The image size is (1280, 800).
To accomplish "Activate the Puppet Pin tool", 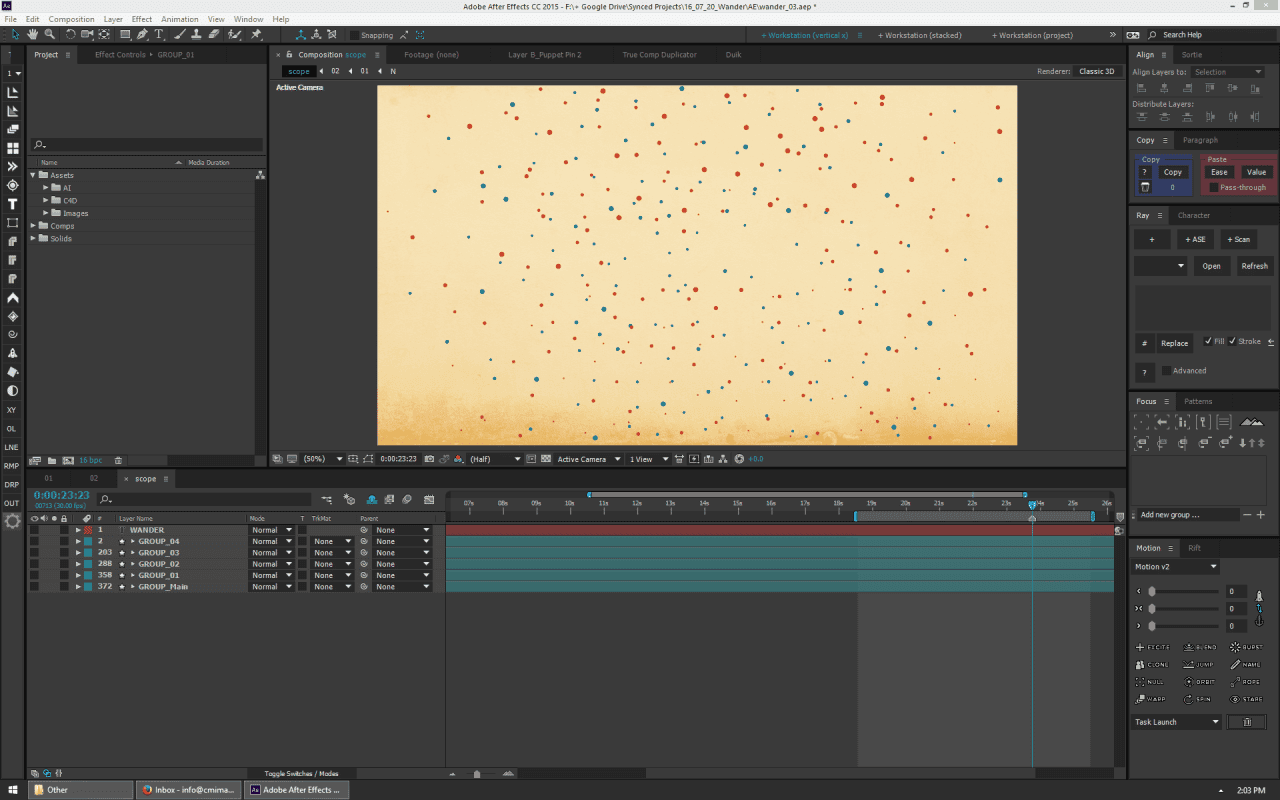I will [256, 33].
